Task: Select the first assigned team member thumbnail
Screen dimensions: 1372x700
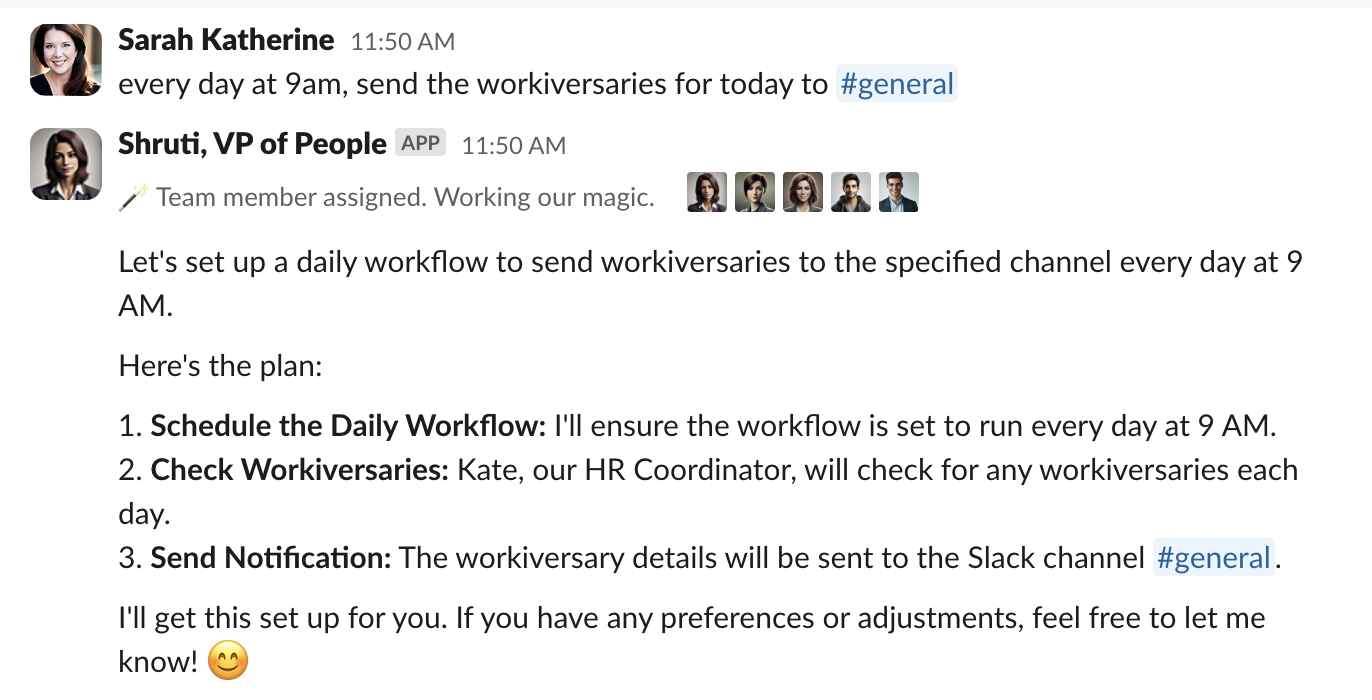Action: [x=706, y=191]
